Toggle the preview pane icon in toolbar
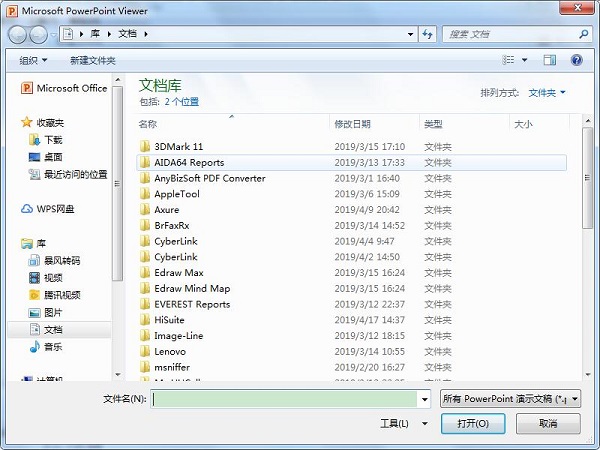 coord(551,60)
